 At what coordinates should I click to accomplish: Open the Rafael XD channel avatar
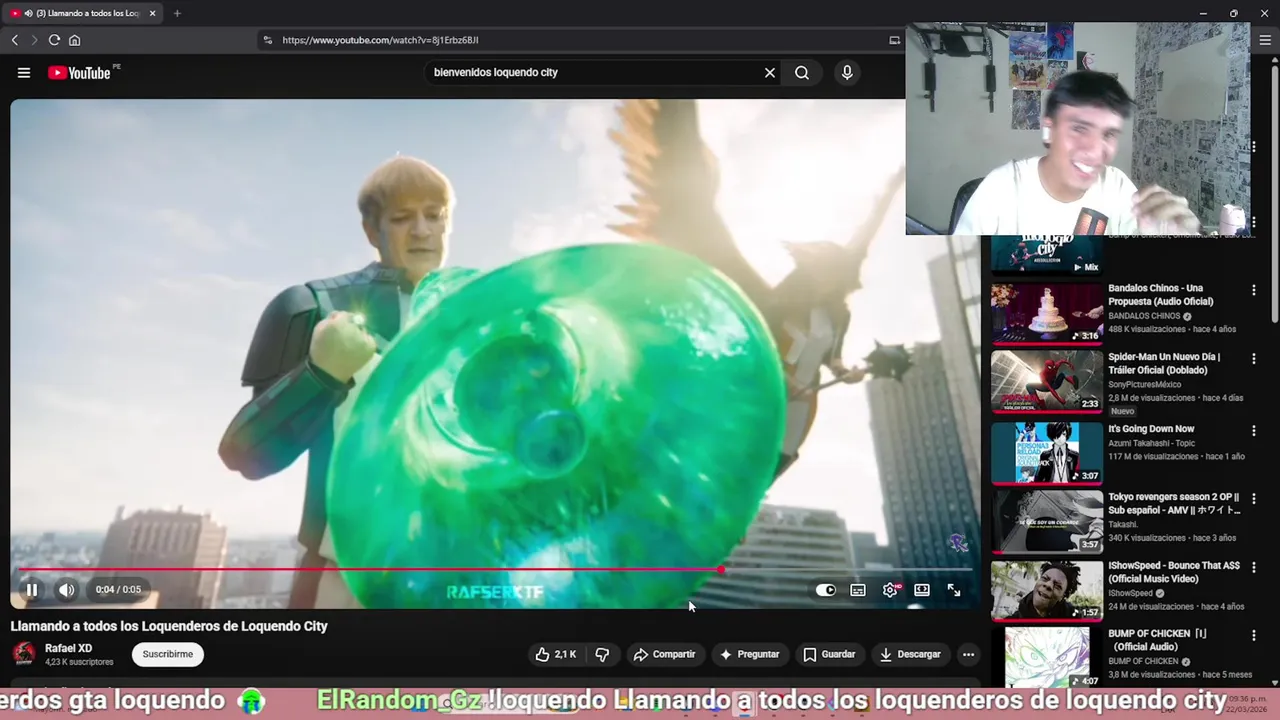tap(23, 654)
